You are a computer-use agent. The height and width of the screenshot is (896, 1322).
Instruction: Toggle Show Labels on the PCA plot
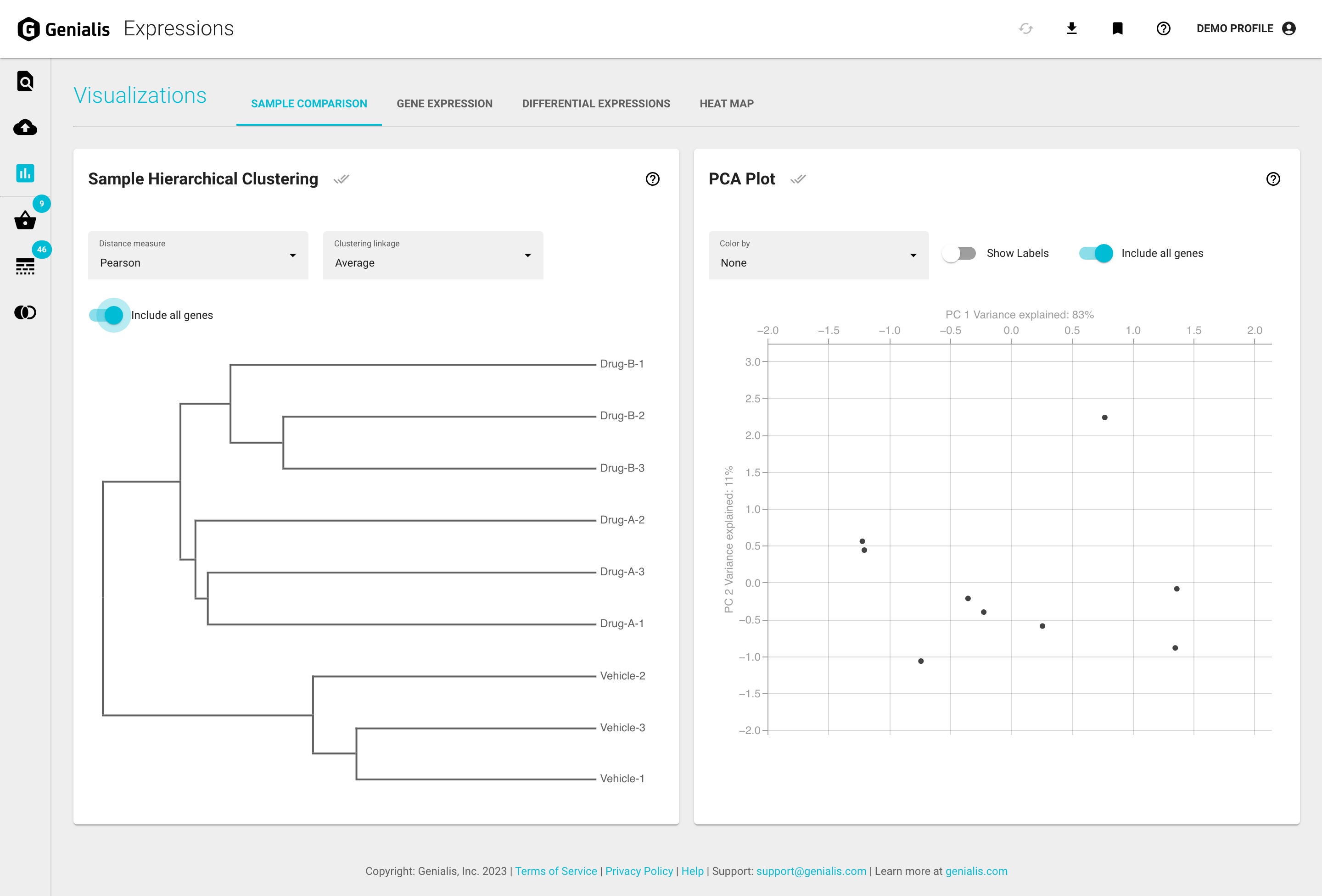click(x=958, y=253)
